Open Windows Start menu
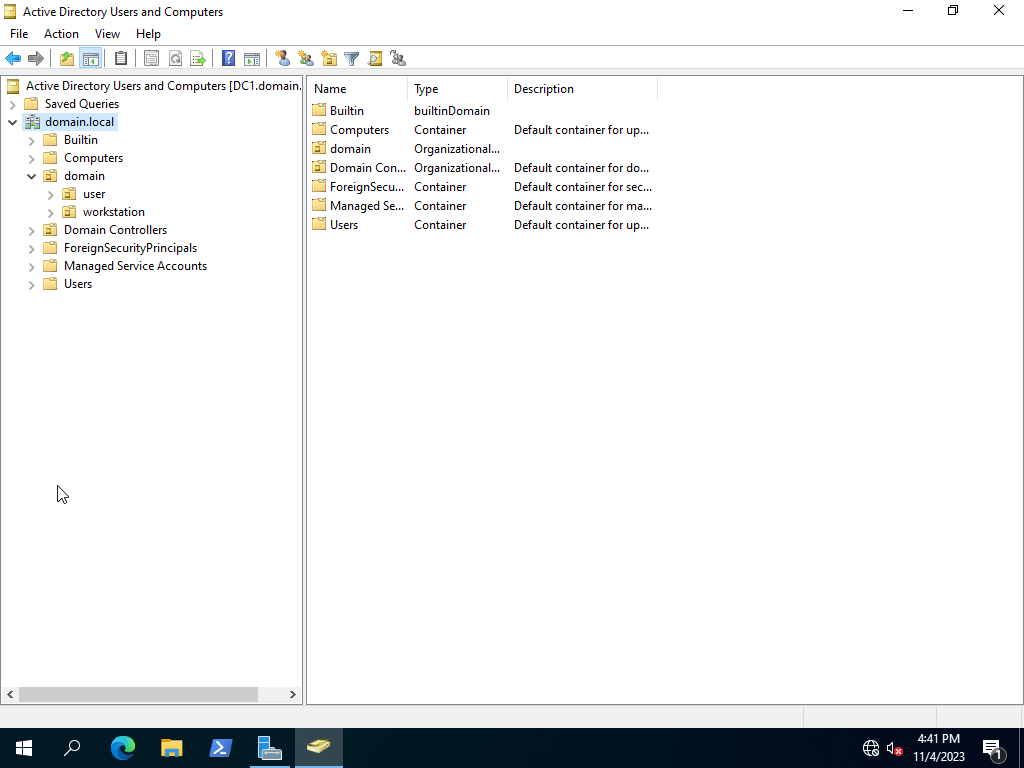This screenshot has height=768, width=1024. (24, 748)
